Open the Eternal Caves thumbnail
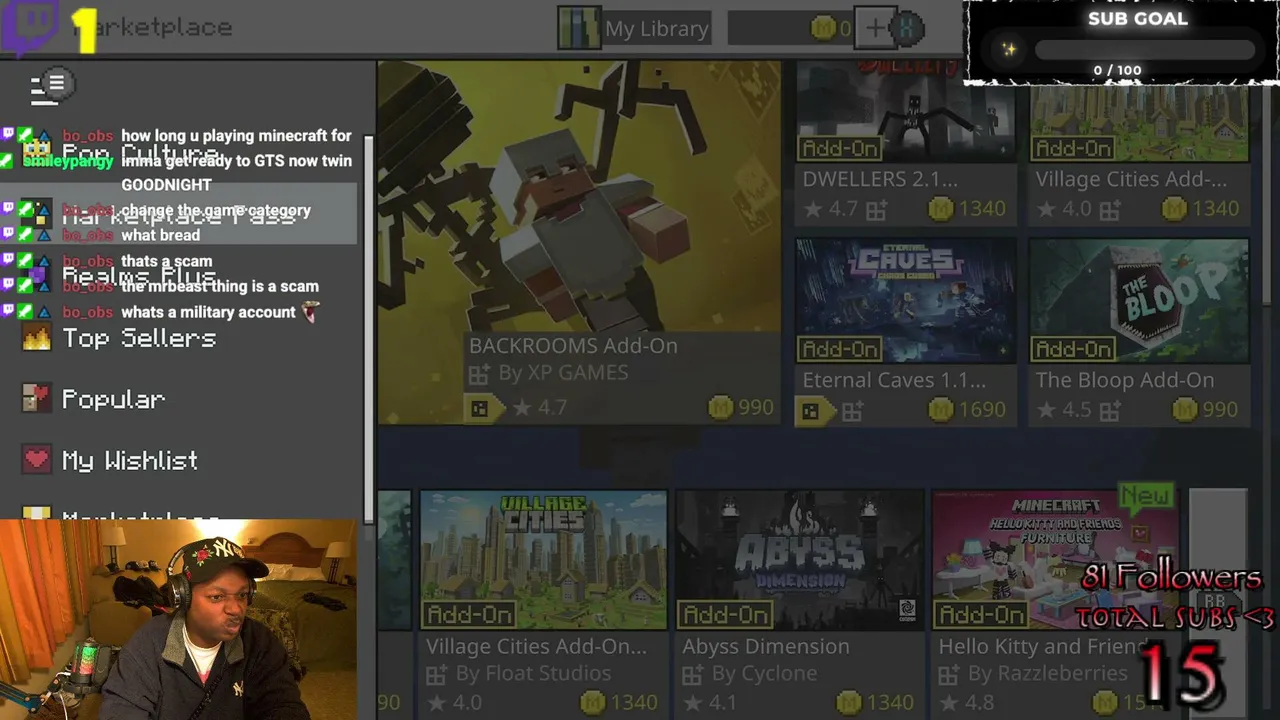The width and height of the screenshot is (1280, 720). tap(905, 300)
